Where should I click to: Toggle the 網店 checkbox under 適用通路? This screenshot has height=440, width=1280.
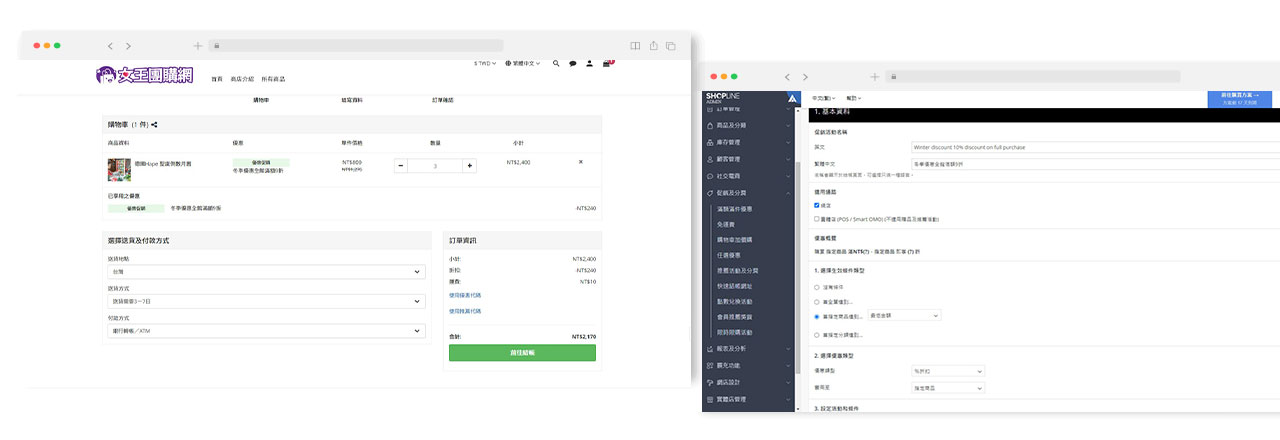[x=817, y=205]
